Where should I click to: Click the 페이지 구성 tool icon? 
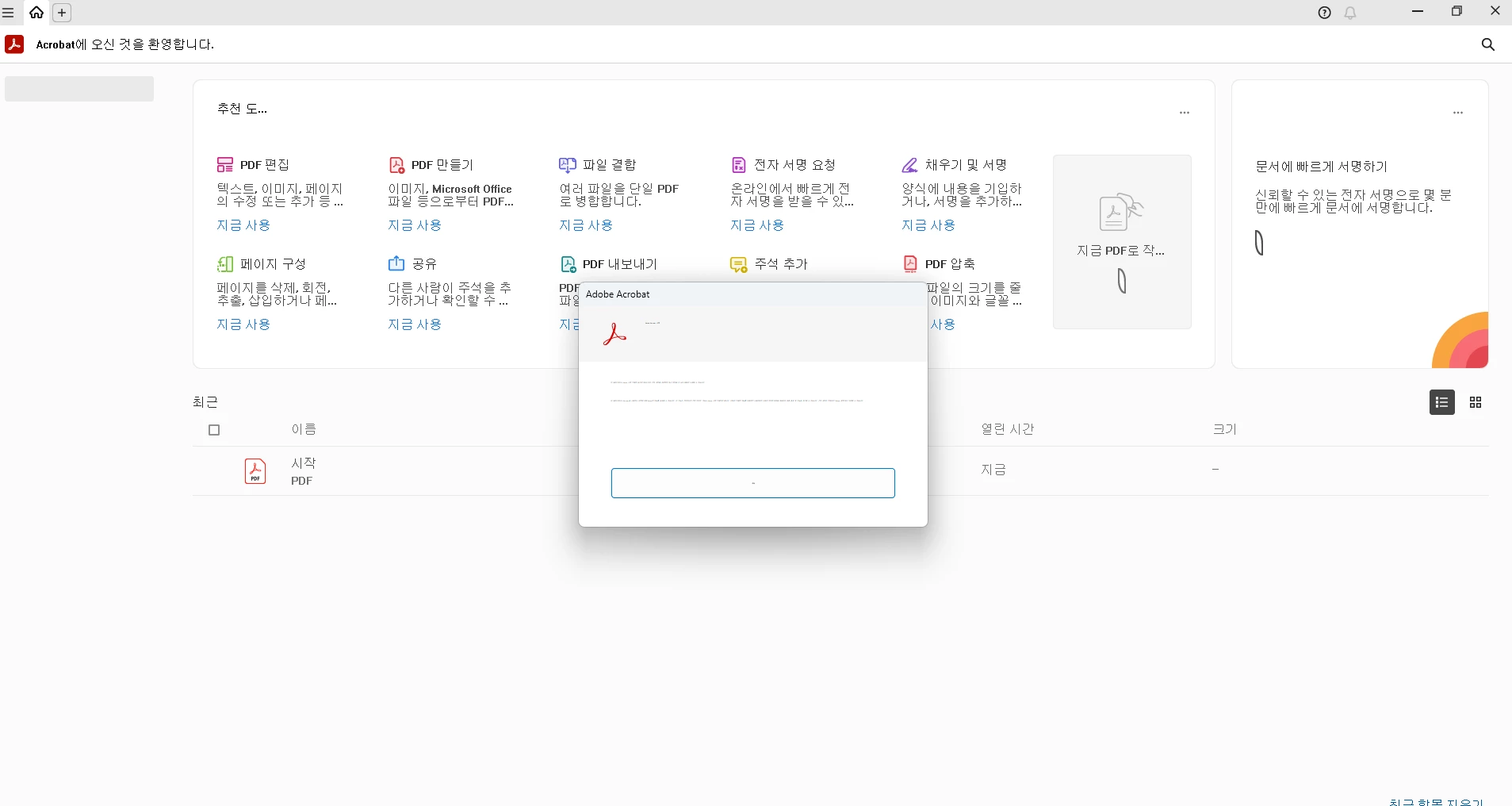coord(225,264)
